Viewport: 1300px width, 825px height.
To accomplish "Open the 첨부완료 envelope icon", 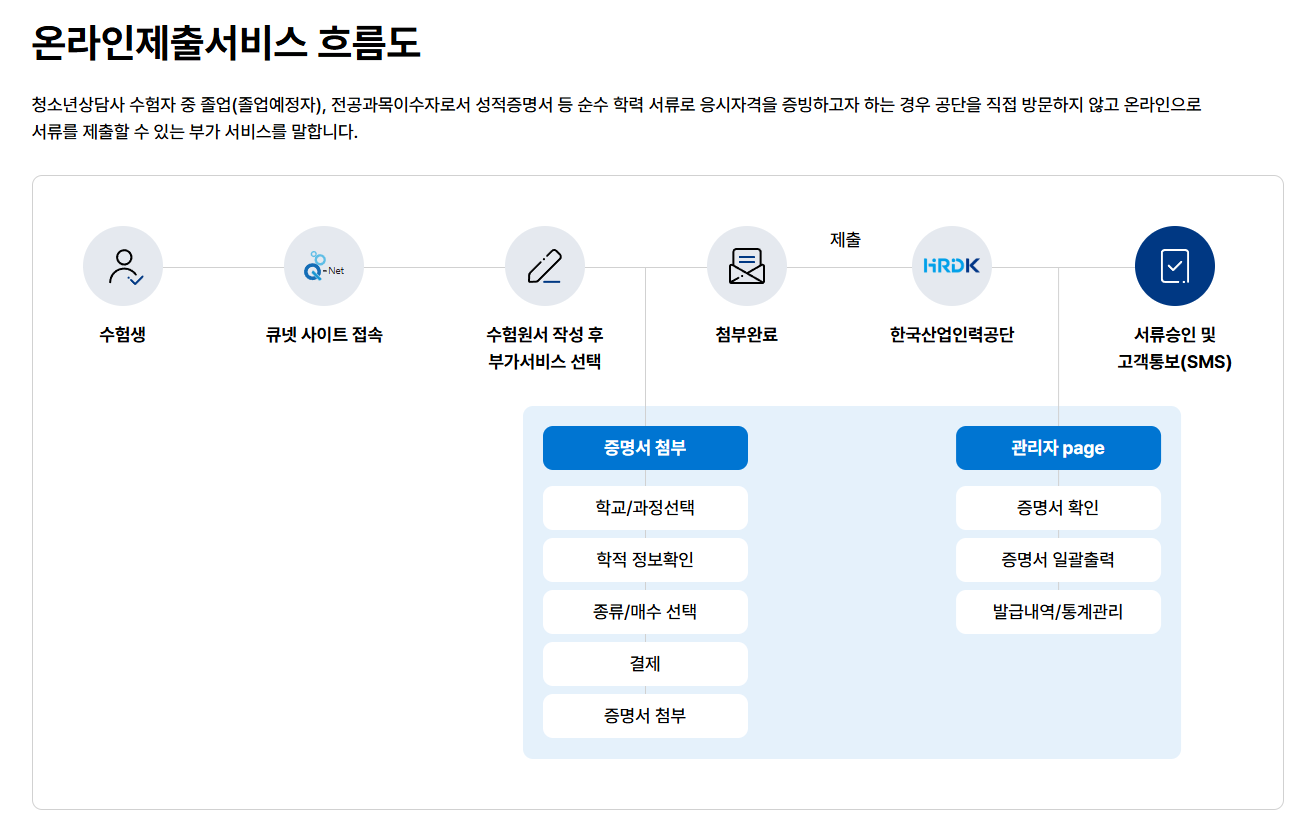I will [747, 265].
